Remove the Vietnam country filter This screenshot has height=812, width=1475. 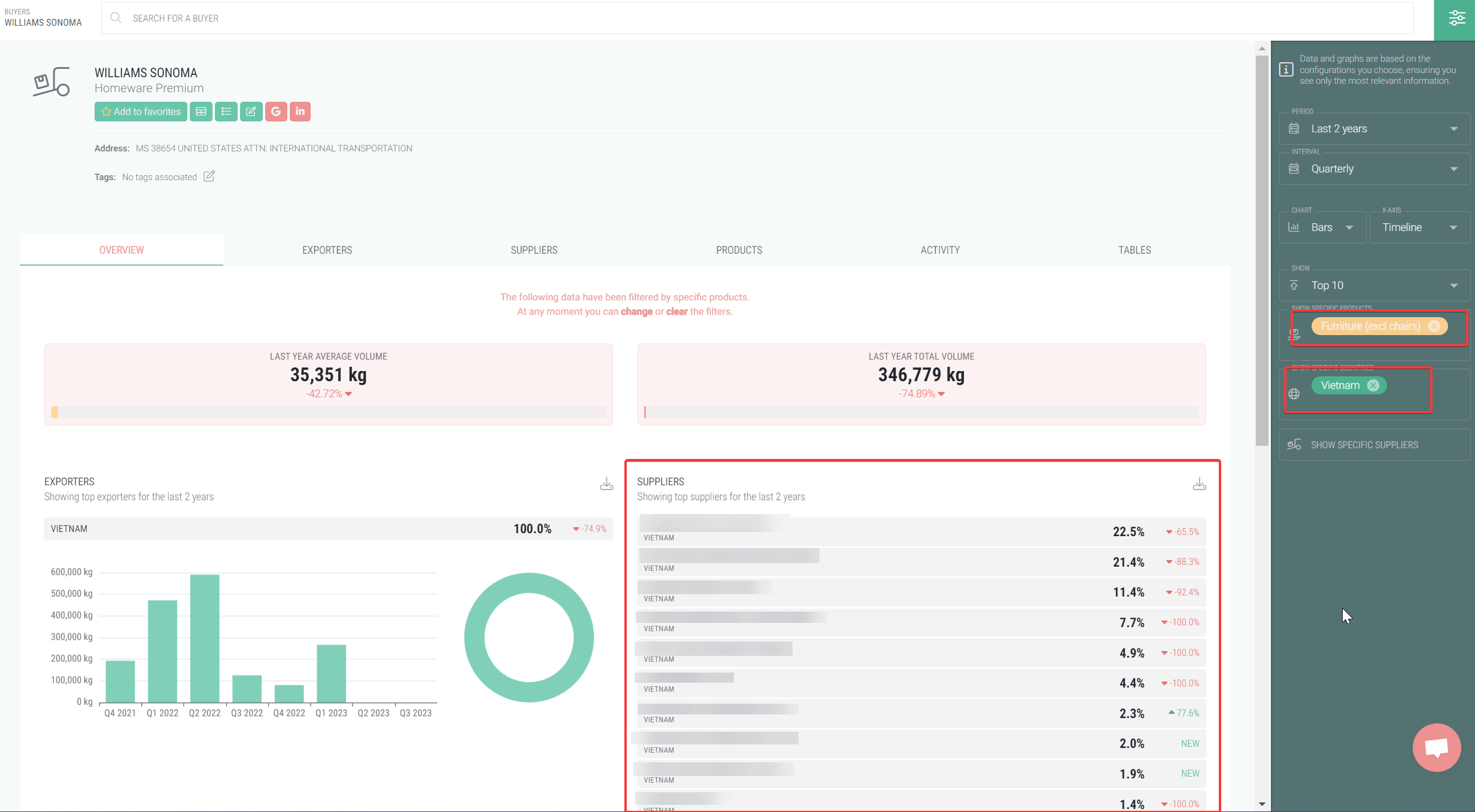(1373, 385)
